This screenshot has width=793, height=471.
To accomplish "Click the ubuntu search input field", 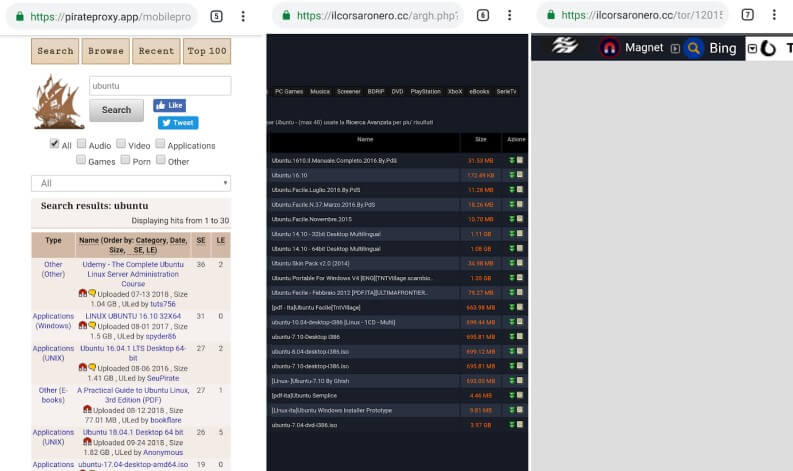I will (x=160, y=86).
